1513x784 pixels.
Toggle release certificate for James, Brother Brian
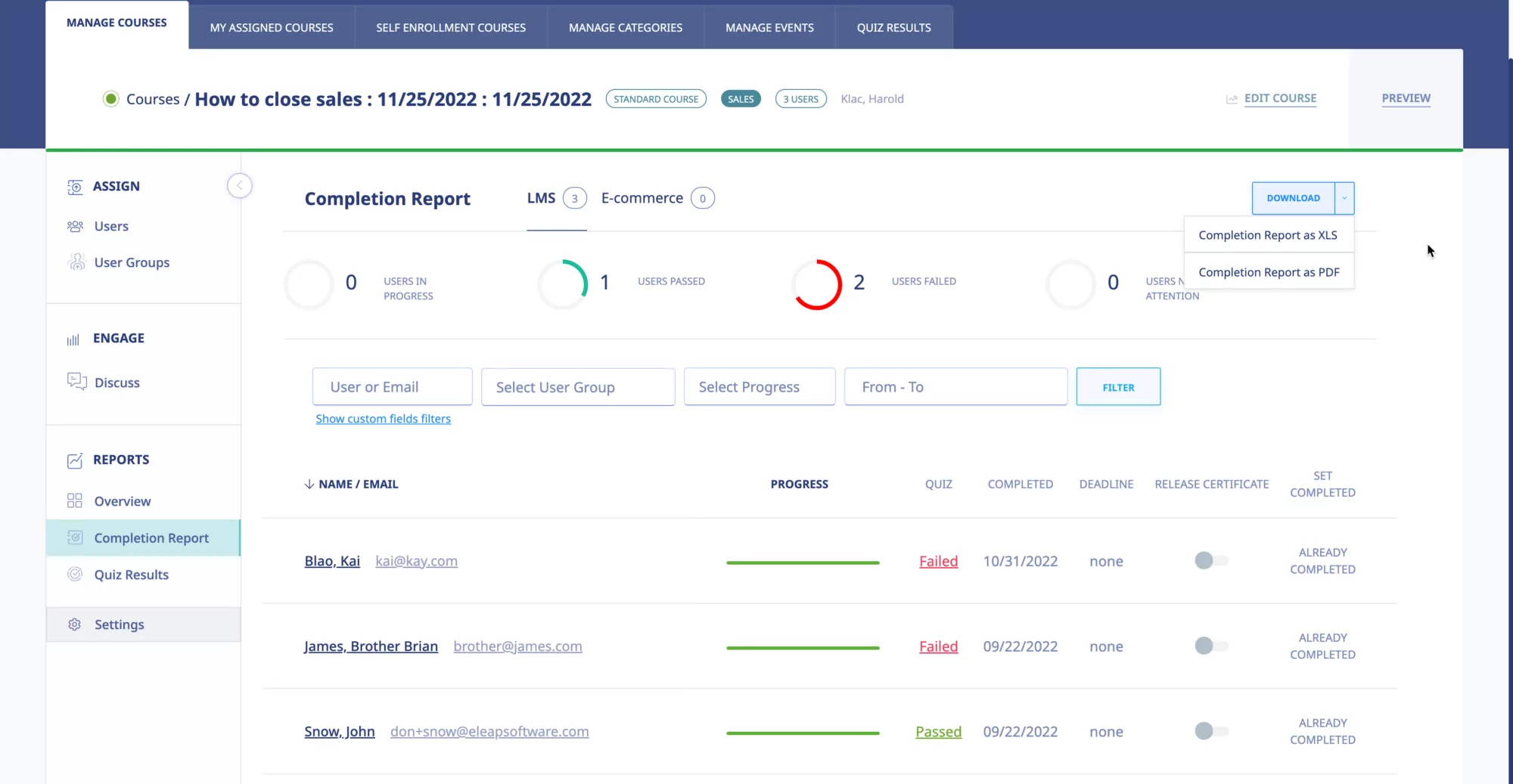click(x=1211, y=646)
